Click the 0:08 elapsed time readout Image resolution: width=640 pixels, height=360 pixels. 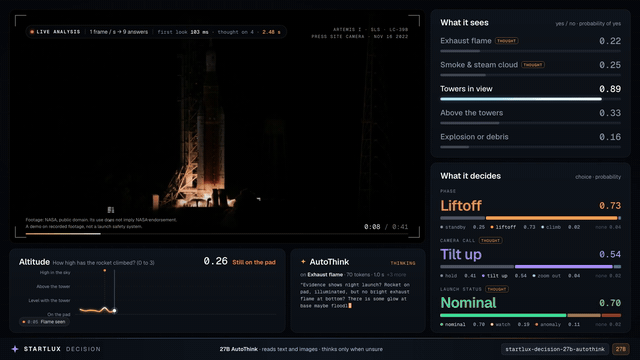pyautogui.click(x=372, y=227)
